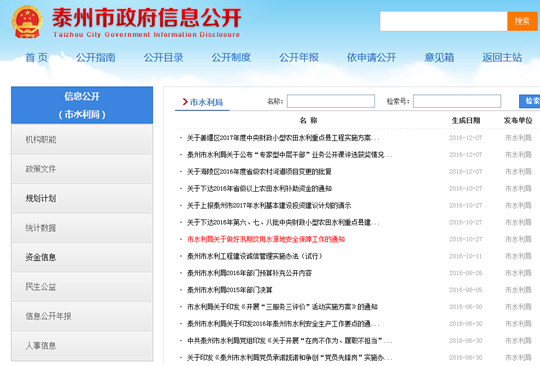540x366 pixels.
Task: Select 依申请公开 in the navigation bar
Action: coord(372,57)
